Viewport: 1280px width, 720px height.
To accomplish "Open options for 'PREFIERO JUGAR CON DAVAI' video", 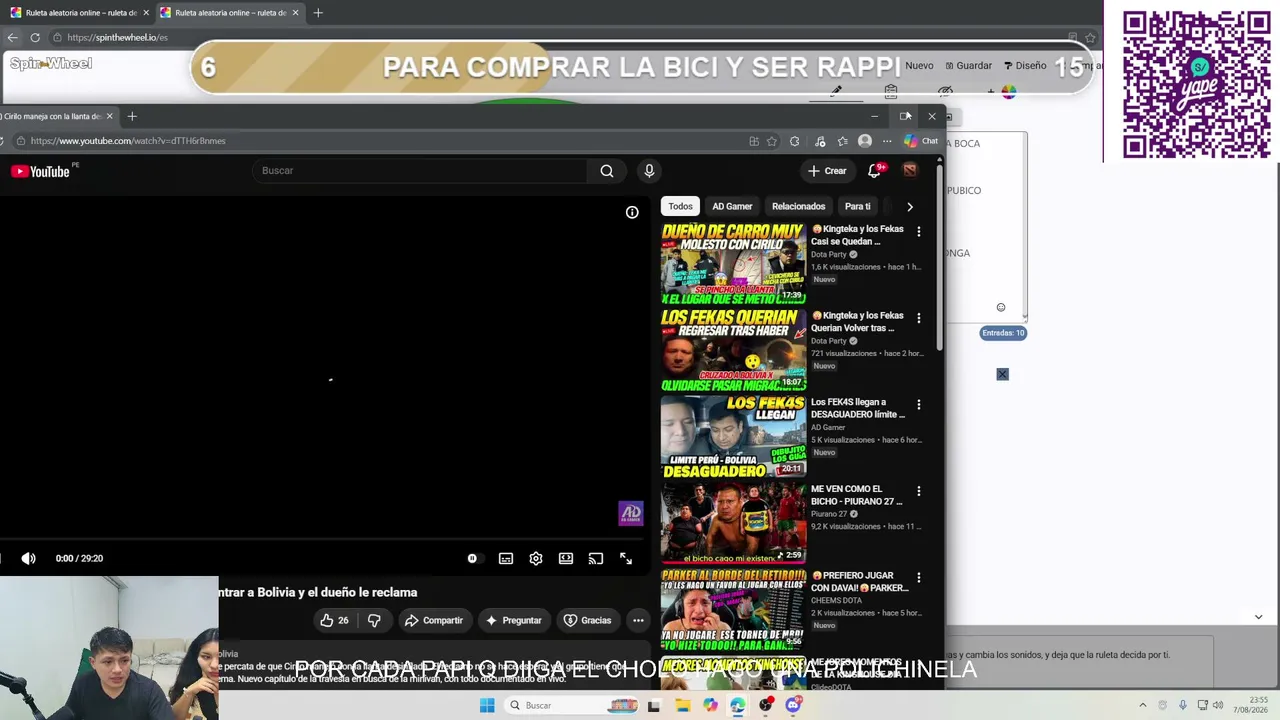I will (x=919, y=578).
